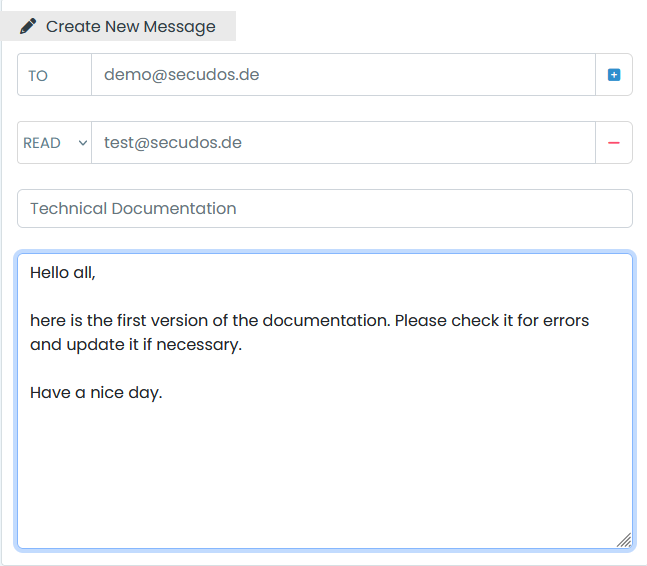Viewport: 647px width, 566px height.
Task: Click the 'and update it if necessary.' line
Action: coord(136,345)
